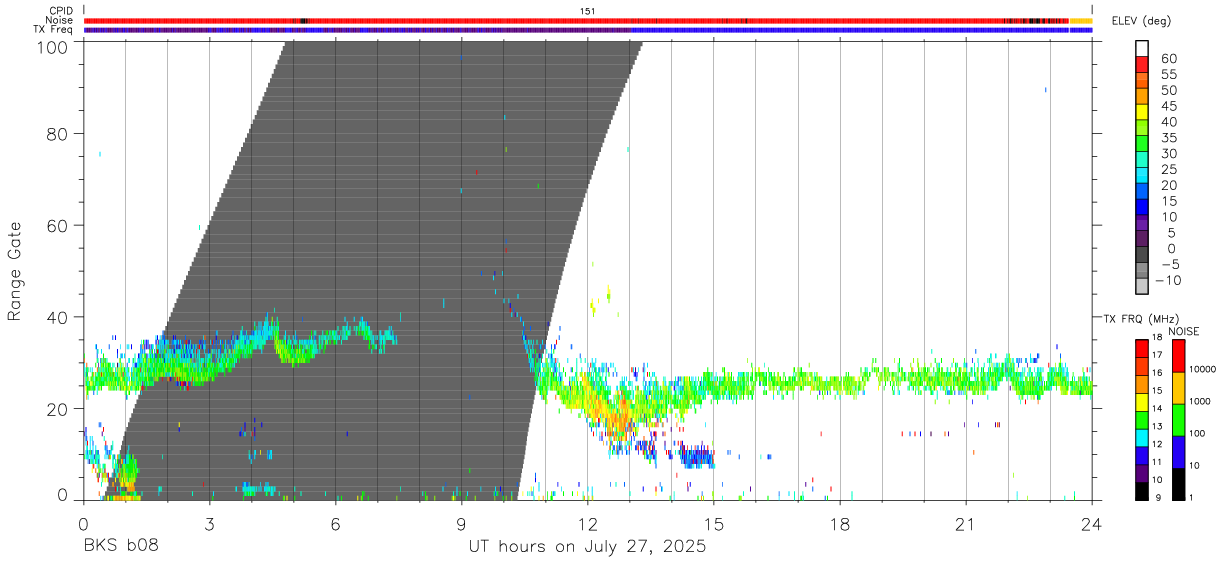Click the 21 tick on the UT hours axis

point(966,524)
